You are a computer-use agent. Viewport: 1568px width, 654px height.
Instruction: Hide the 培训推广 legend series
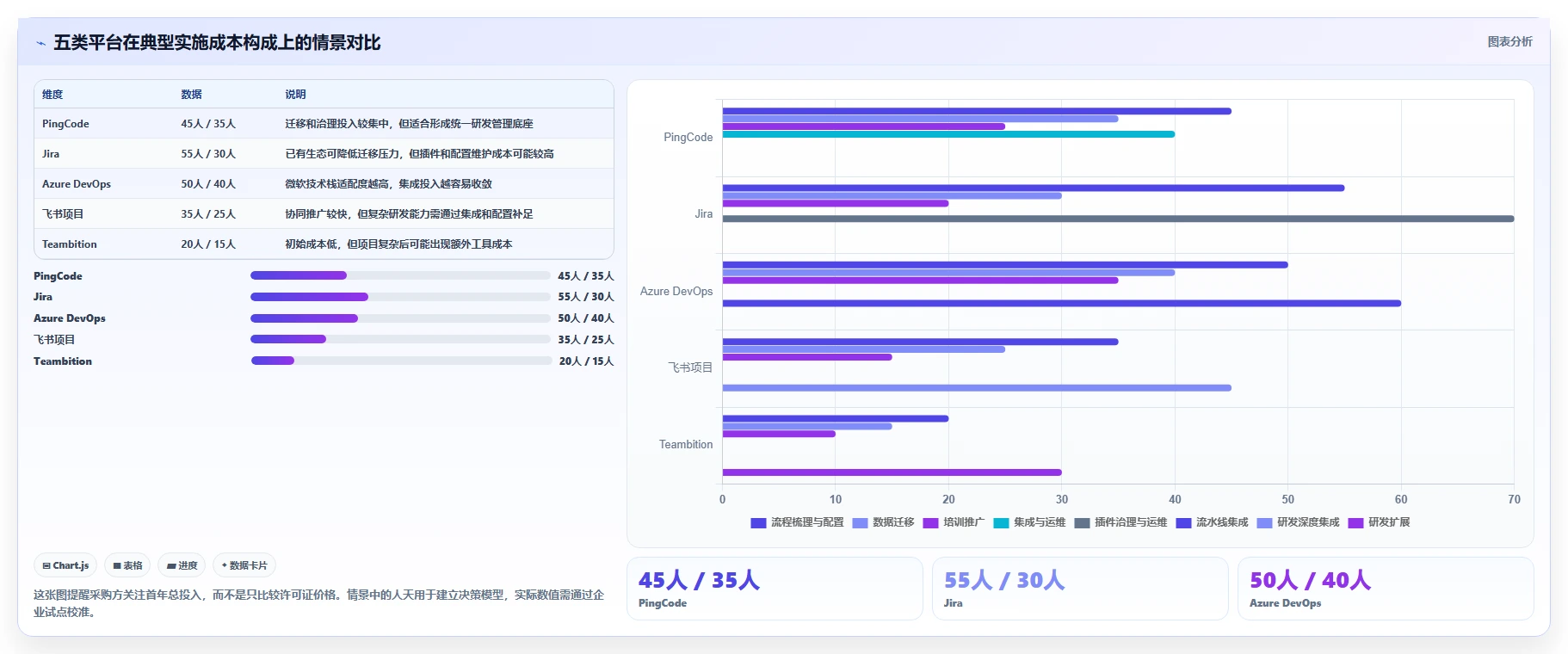pos(954,522)
